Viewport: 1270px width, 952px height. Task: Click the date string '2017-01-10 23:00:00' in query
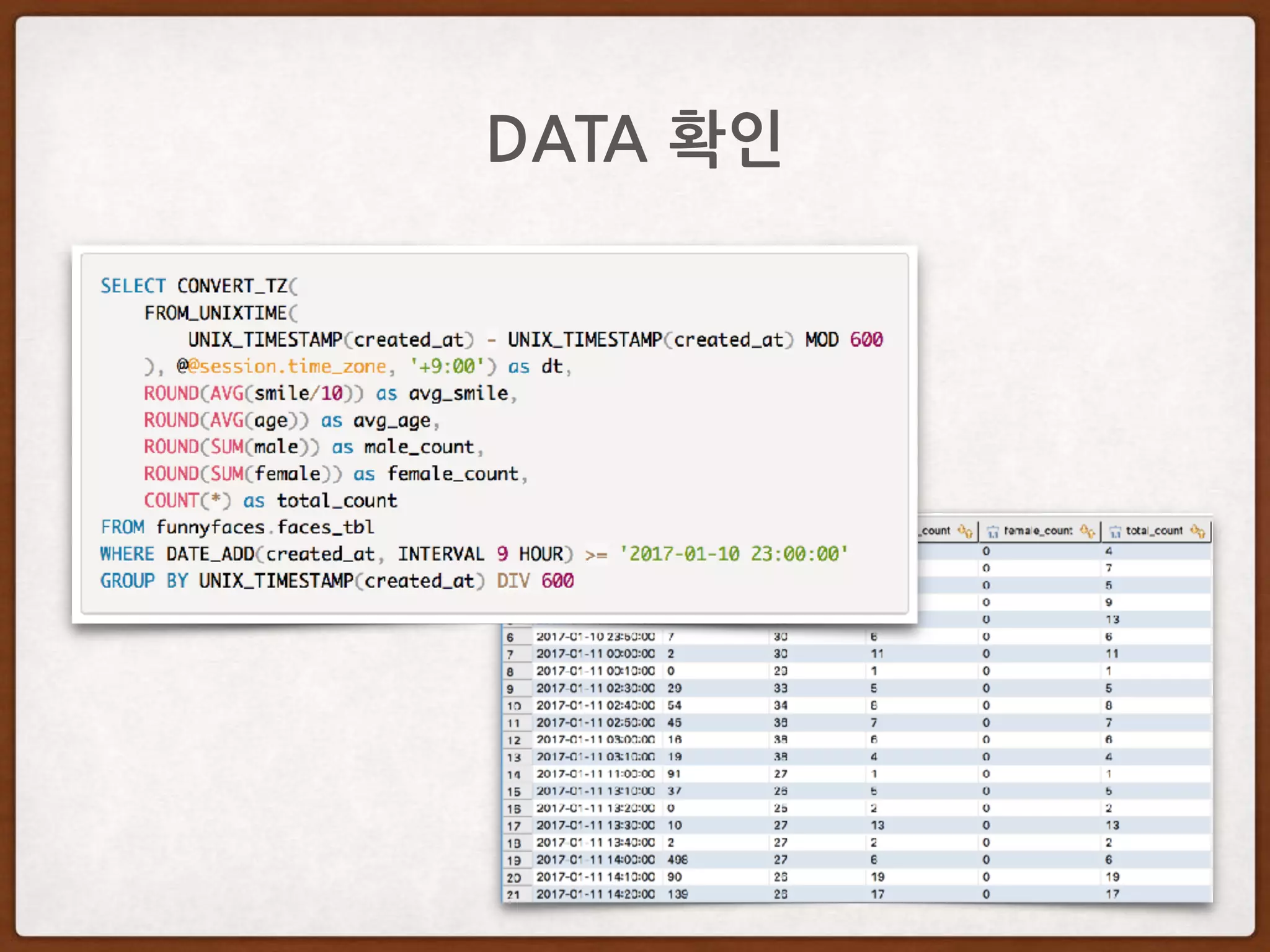pyautogui.click(x=733, y=553)
